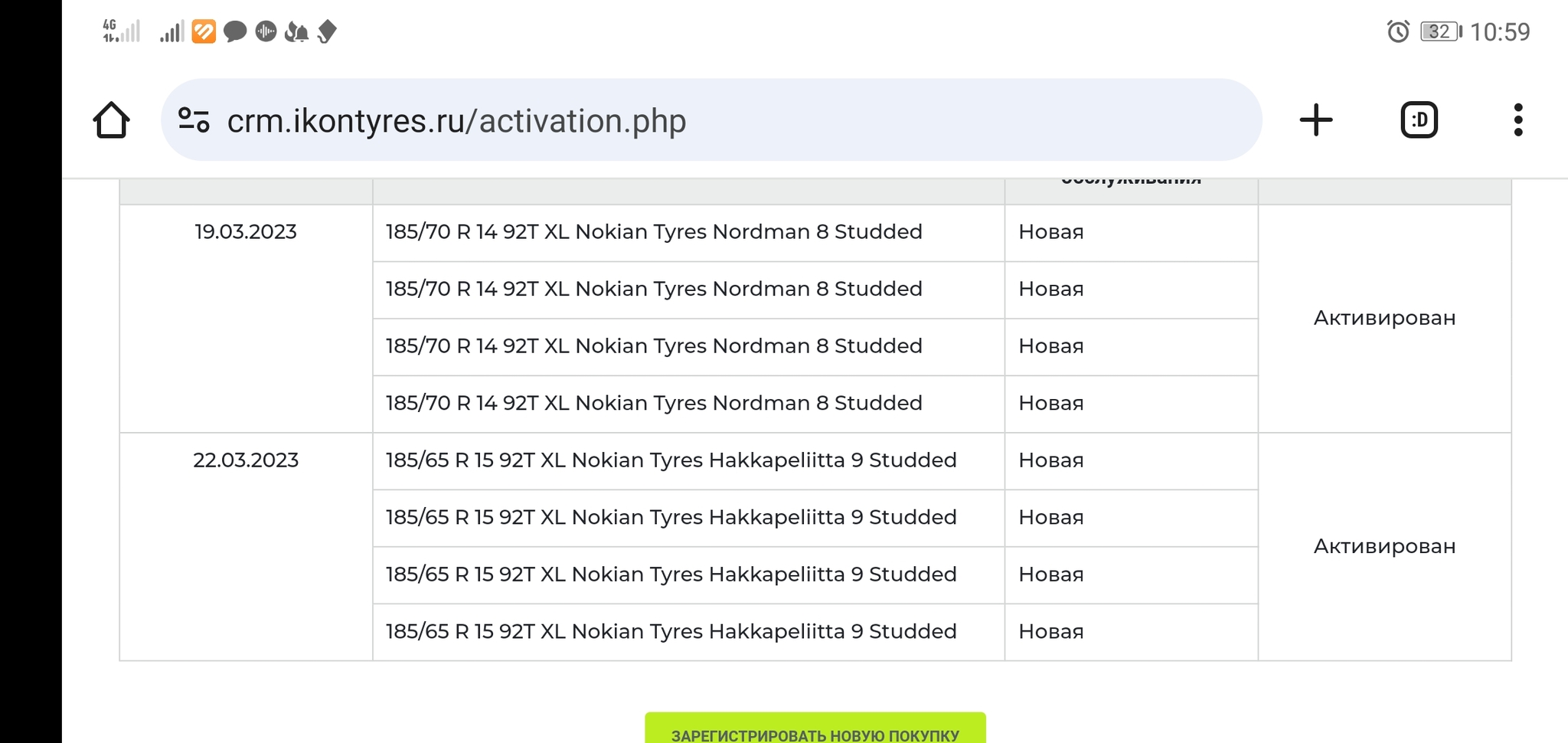Tap the chat bubble notification icon
1568x743 pixels.
(235, 31)
